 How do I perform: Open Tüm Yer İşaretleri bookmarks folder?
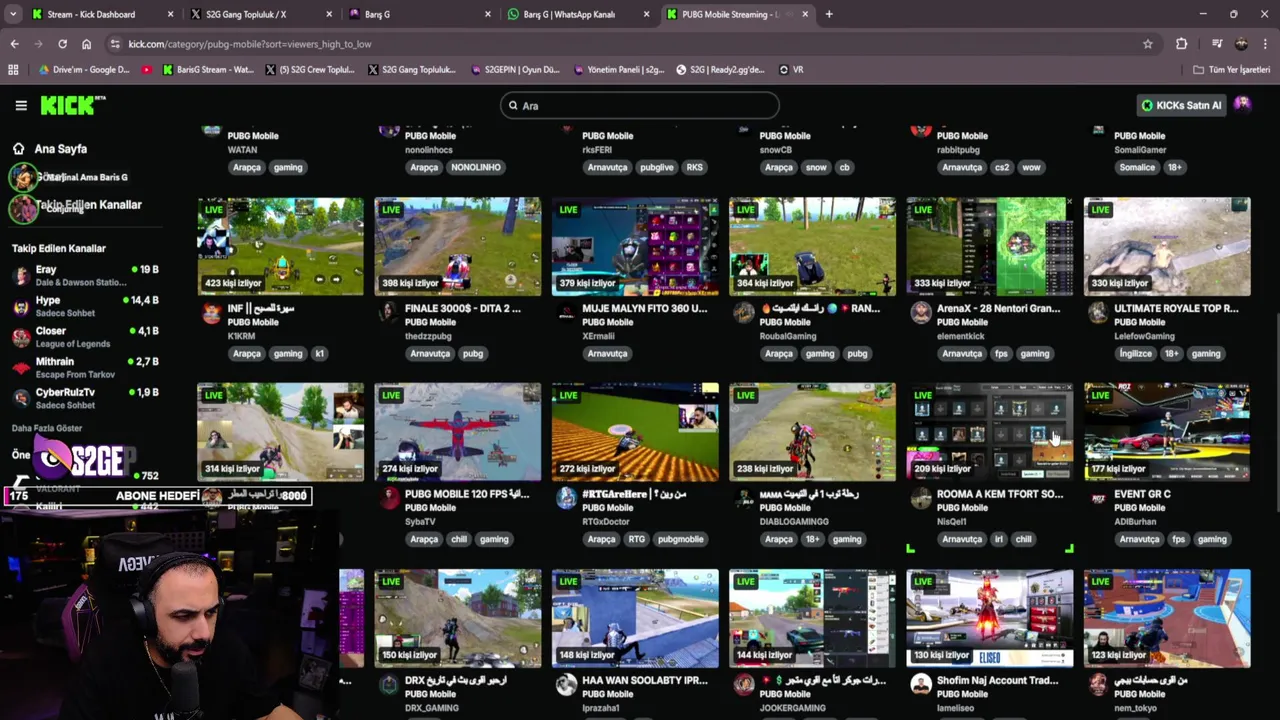point(1231,70)
